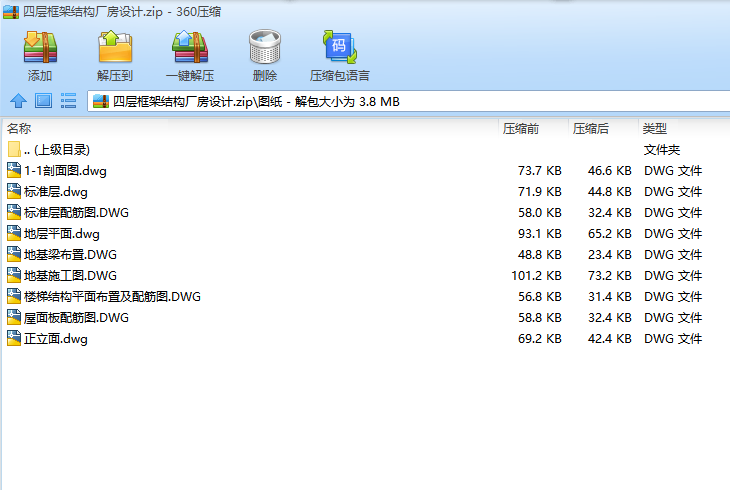
Task: Click the archive icon in the path bar
Action: 101,101
